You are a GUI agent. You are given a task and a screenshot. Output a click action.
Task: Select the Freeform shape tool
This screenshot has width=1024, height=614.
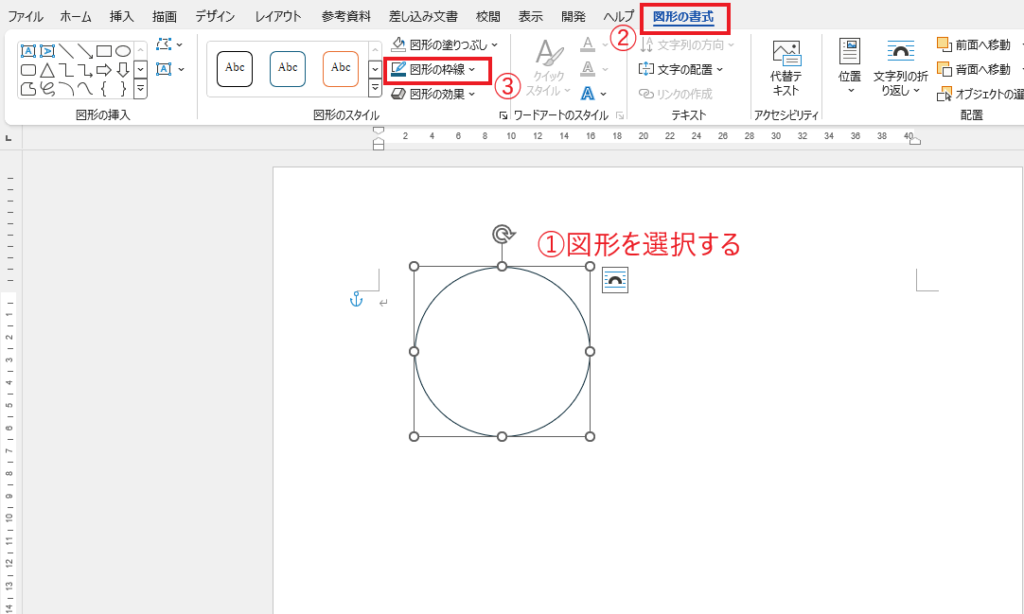[x=28, y=89]
